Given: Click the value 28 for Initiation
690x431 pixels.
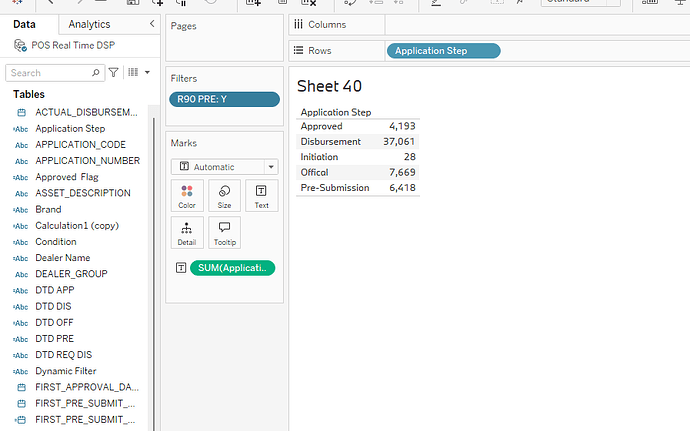Looking at the screenshot, I should [410, 157].
